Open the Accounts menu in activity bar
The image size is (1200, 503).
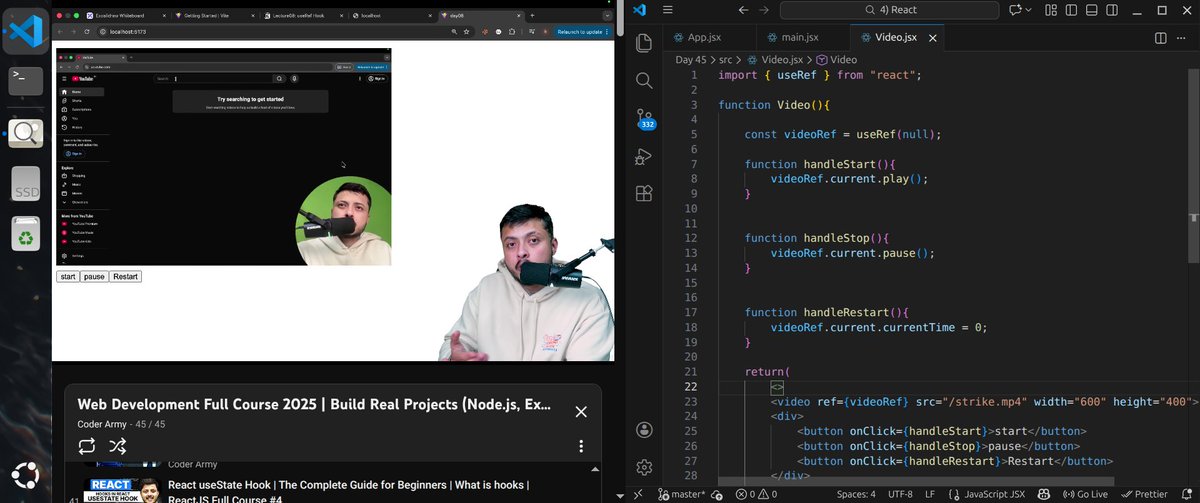click(x=644, y=429)
